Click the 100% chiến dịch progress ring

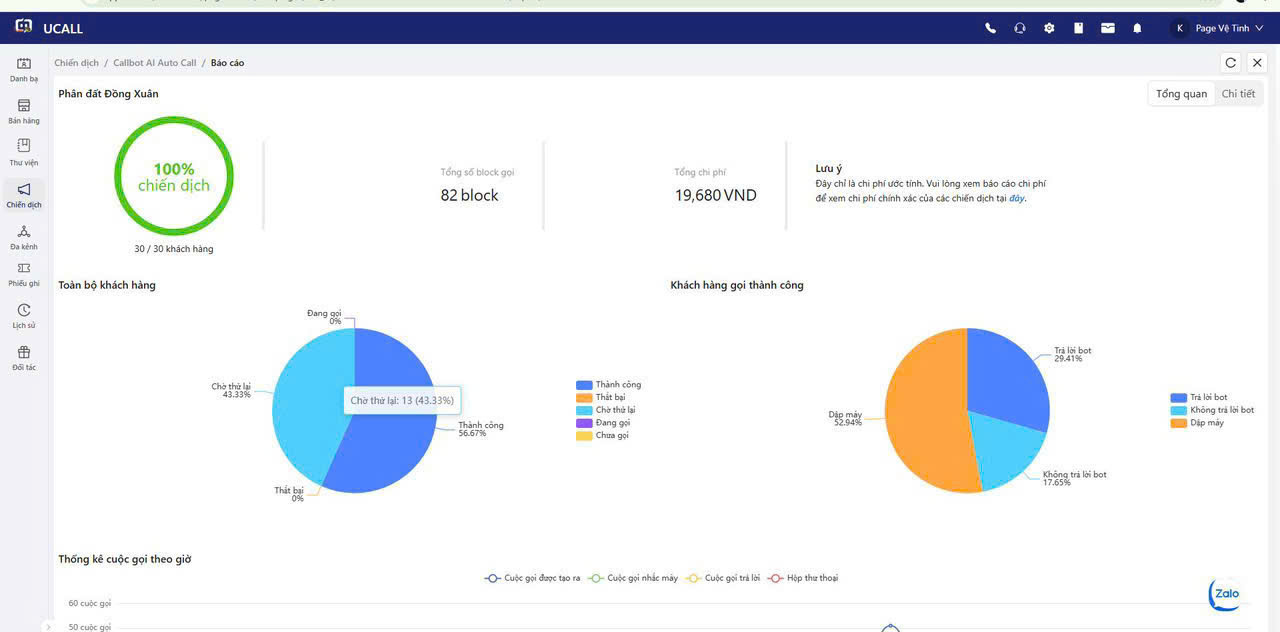pyautogui.click(x=174, y=176)
